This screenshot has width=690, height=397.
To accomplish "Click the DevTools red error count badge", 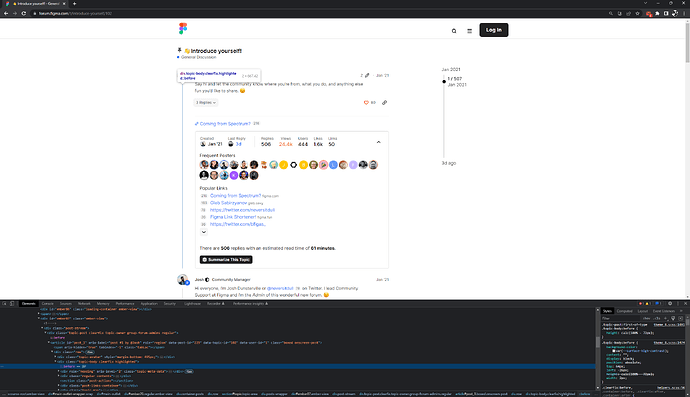I will point(641,304).
